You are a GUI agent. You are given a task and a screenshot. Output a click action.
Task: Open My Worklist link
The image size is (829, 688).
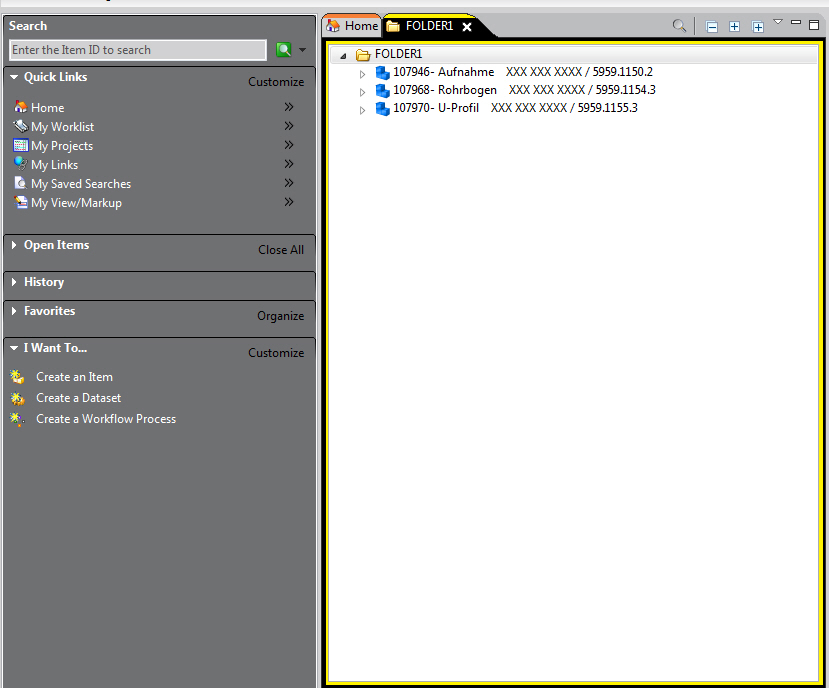point(62,127)
